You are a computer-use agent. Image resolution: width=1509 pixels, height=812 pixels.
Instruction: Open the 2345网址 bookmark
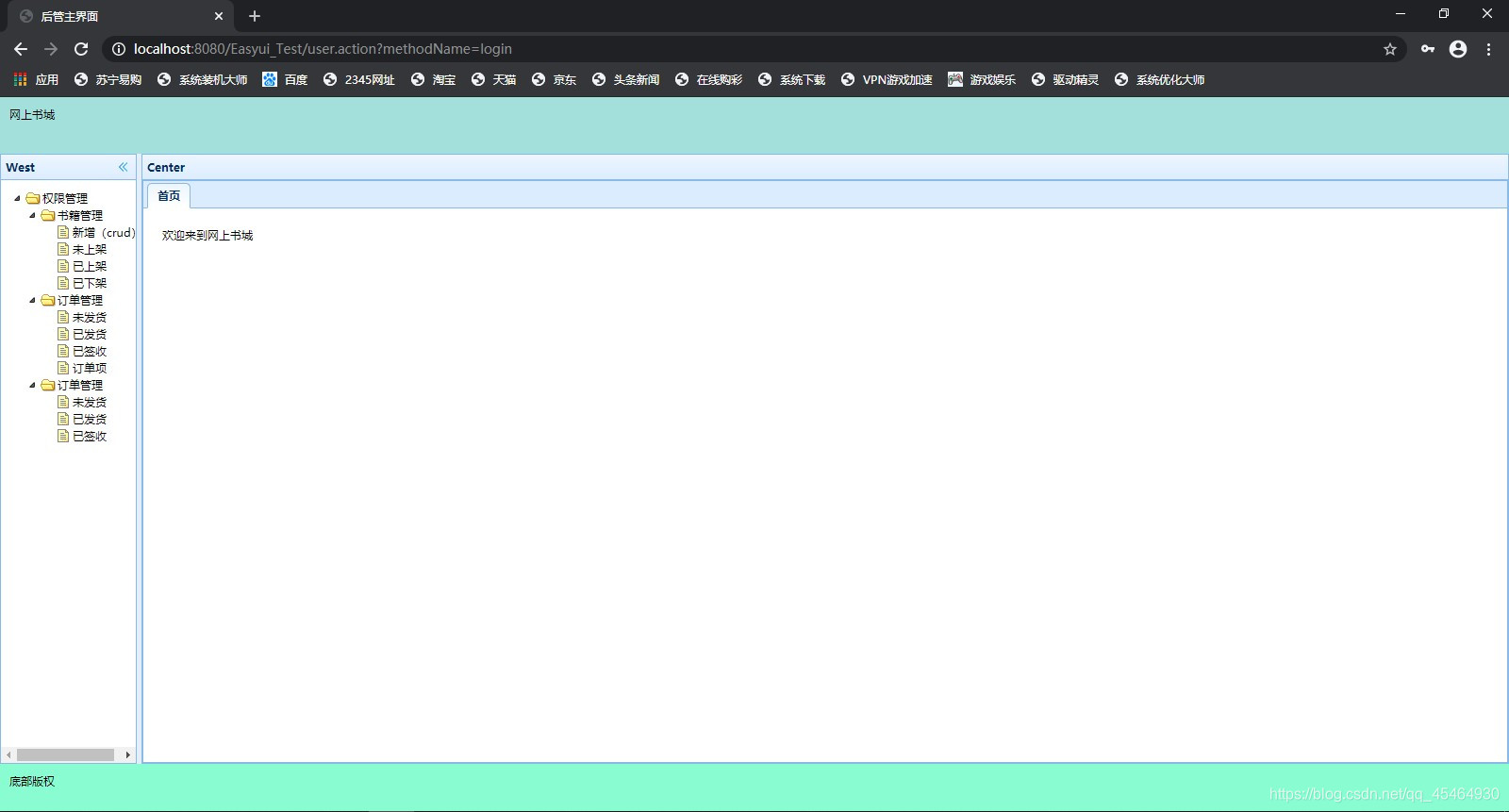point(358,79)
